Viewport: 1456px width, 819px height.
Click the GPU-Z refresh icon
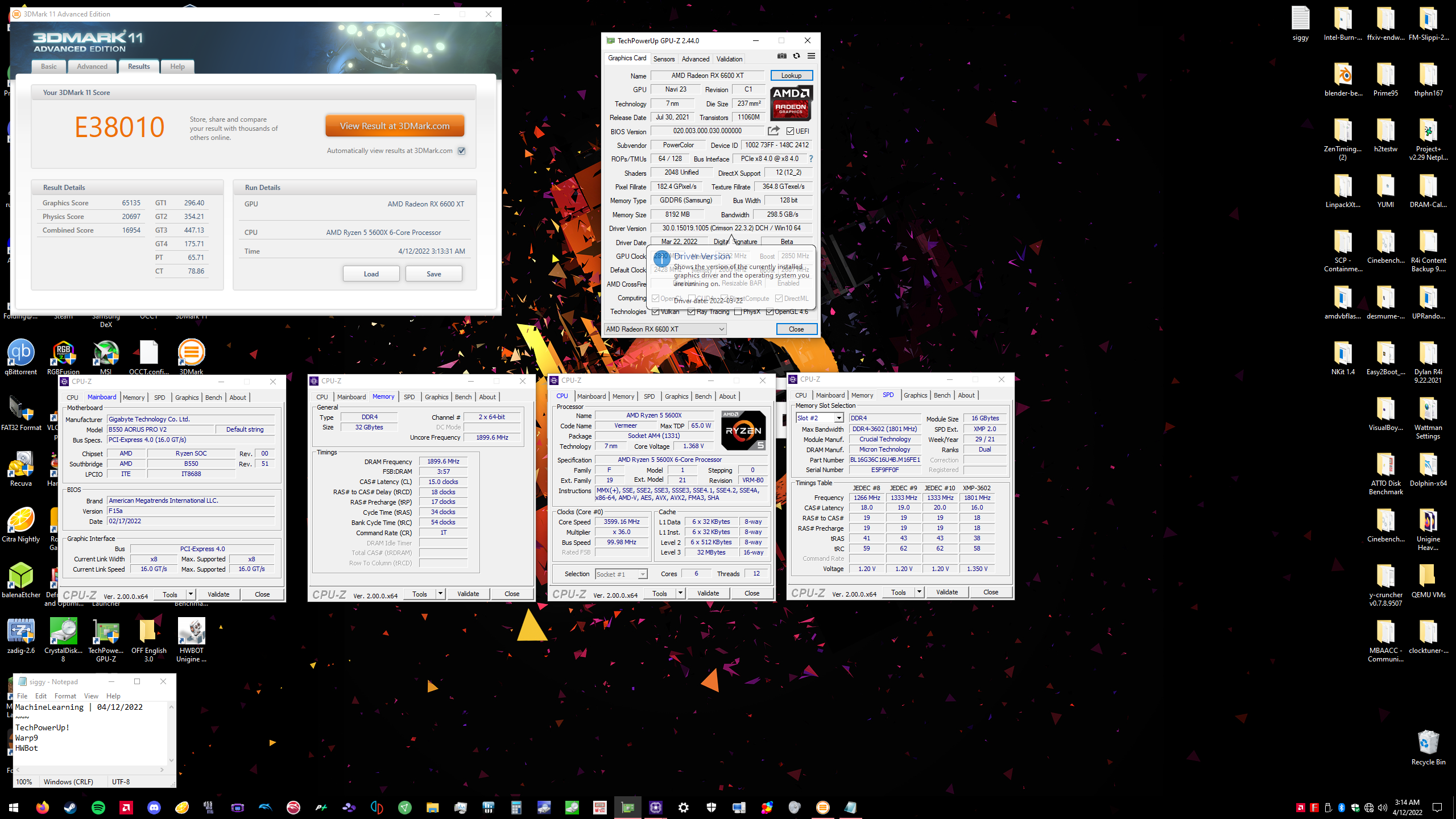point(796,56)
